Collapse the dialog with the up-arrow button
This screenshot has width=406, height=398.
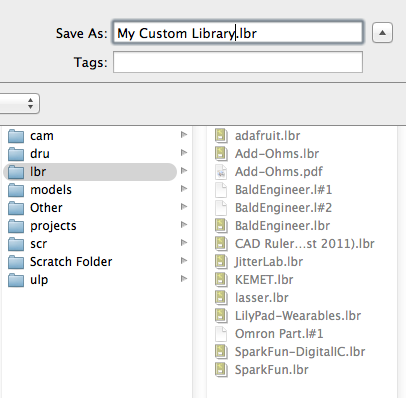pyautogui.click(x=382, y=33)
